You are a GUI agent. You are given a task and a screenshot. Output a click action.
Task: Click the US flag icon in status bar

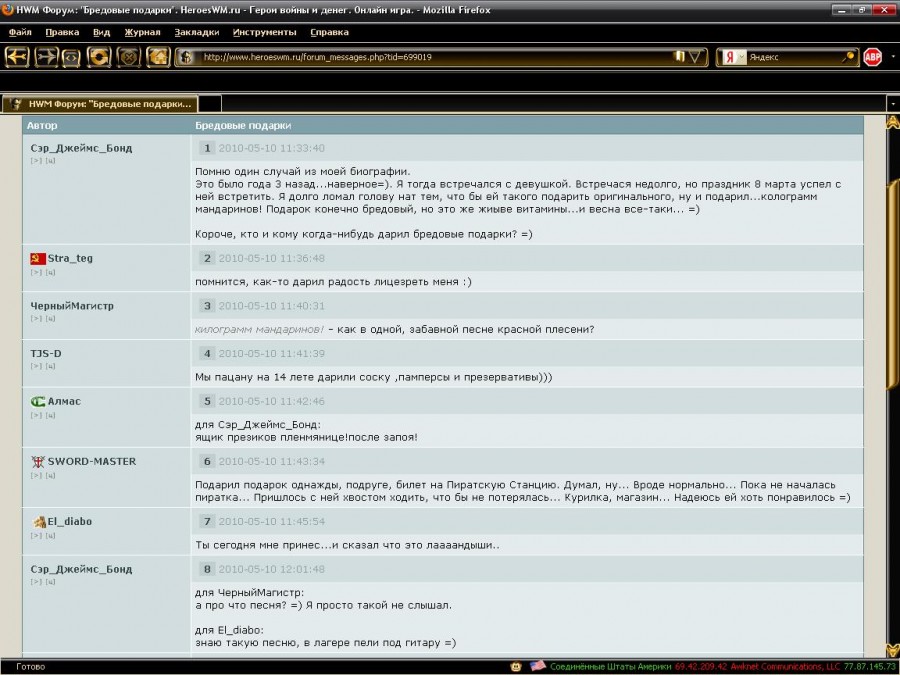click(537, 666)
